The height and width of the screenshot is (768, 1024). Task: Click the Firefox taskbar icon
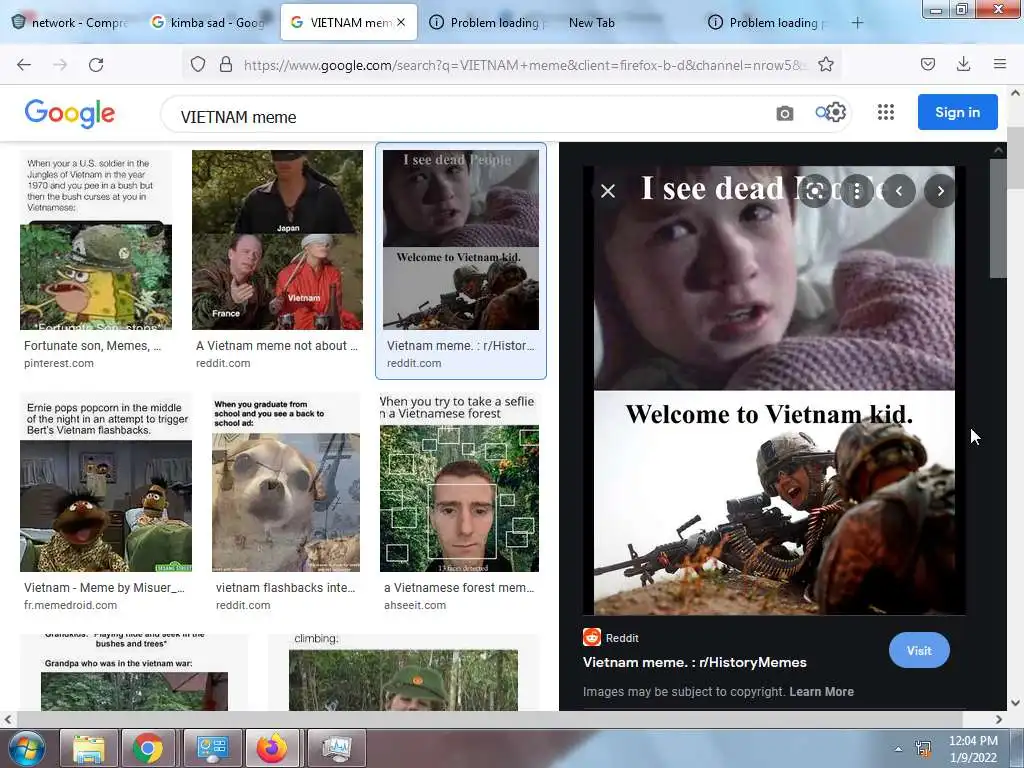(x=272, y=749)
